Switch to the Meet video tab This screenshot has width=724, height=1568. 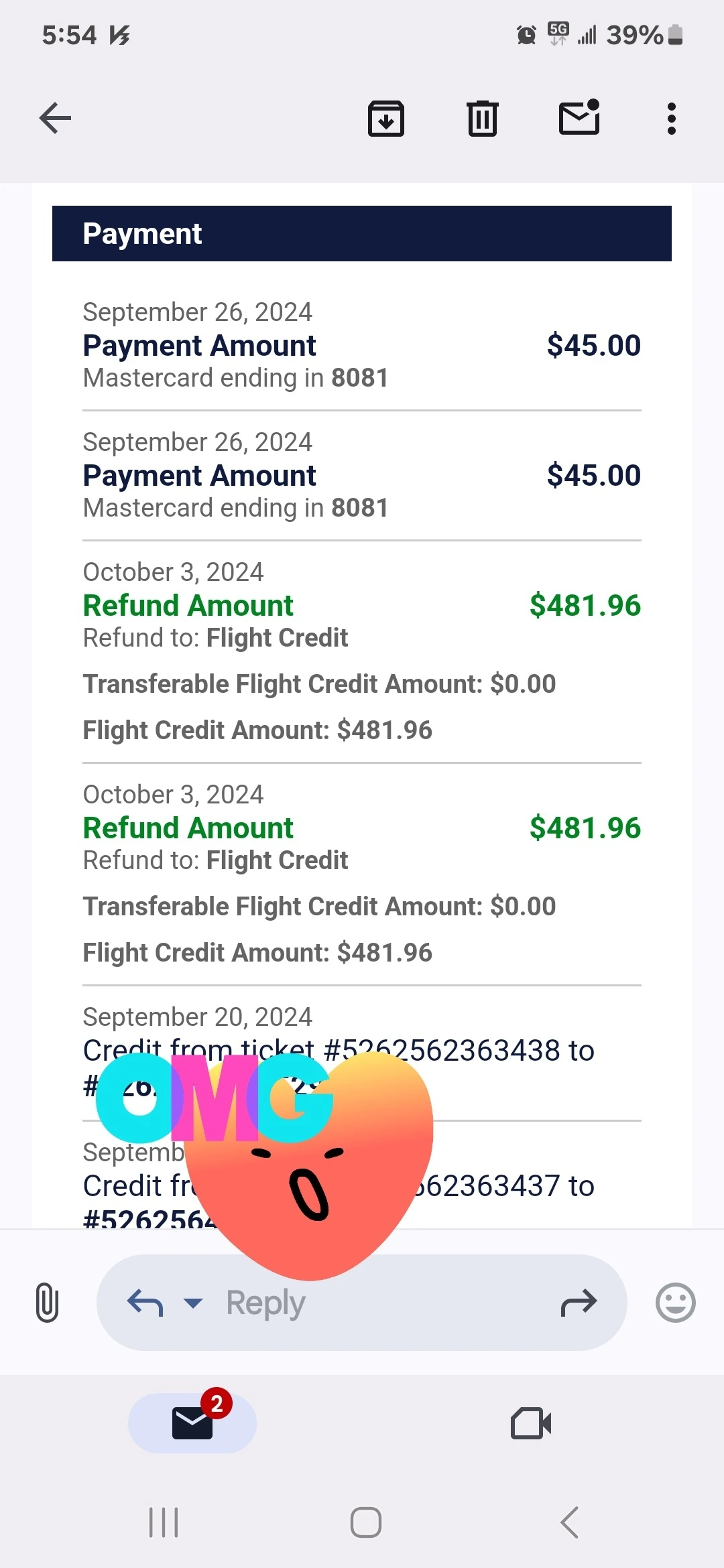(x=531, y=1423)
